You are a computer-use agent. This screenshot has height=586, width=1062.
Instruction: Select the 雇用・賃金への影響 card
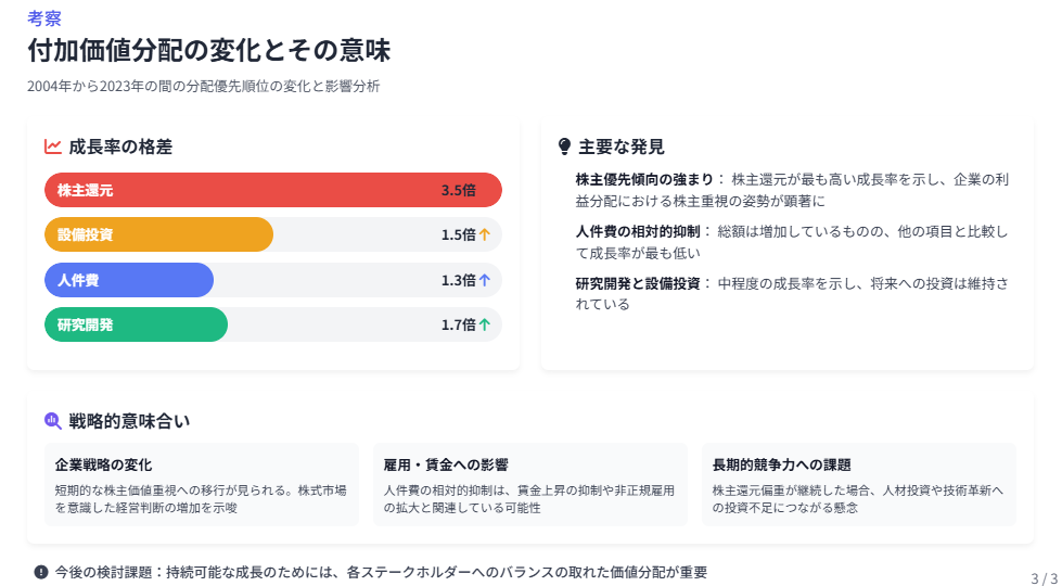click(530, 484)
